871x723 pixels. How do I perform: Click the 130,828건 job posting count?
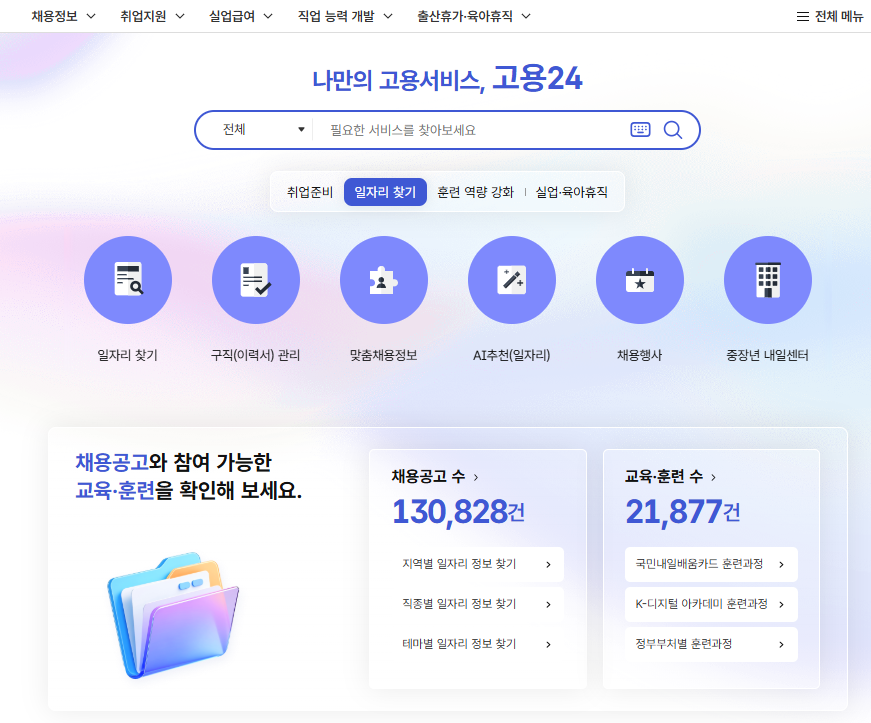[458, 512]
